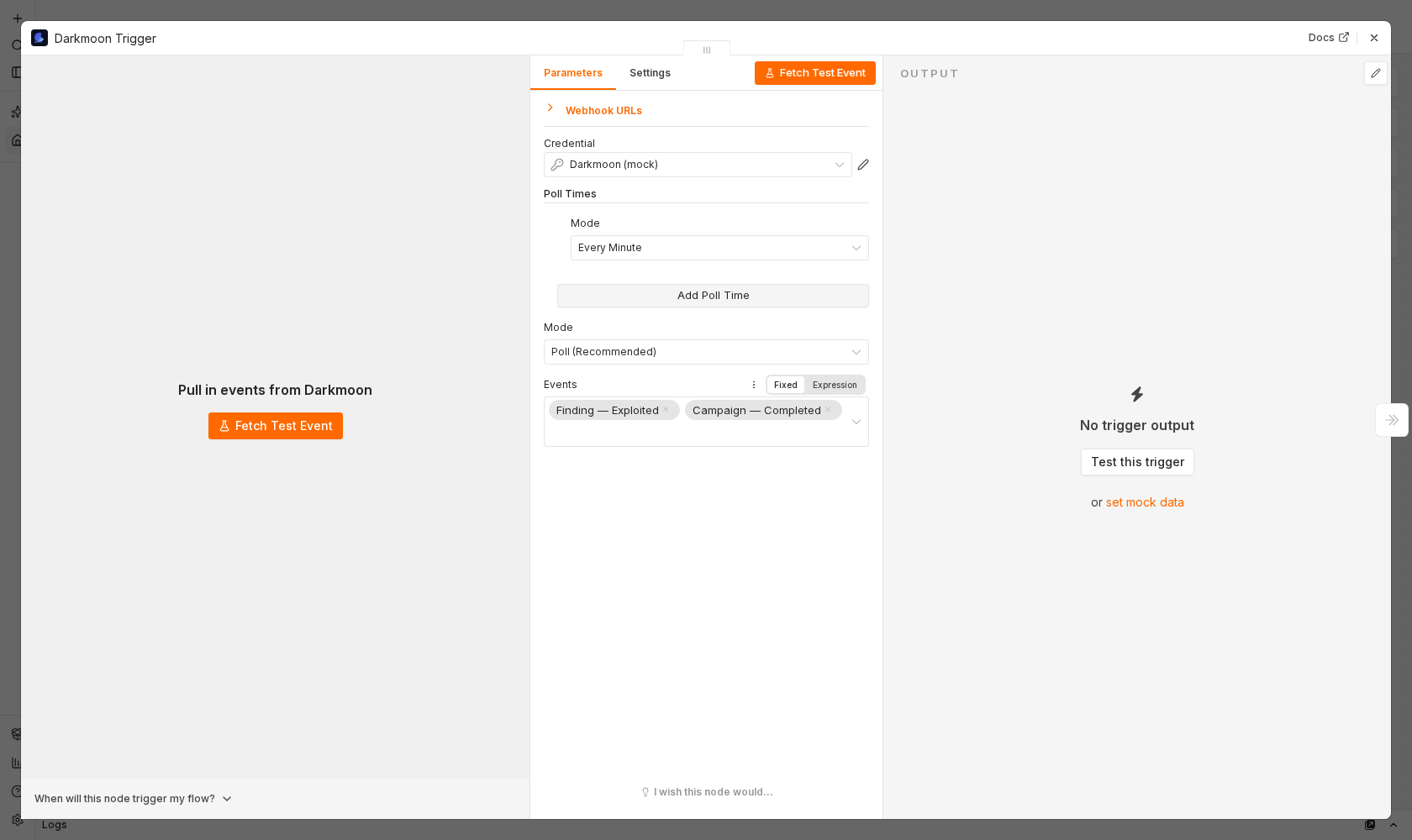The image size is (1412, 840).
Task: Follow the set mock data link
Action: (1145, 502)
